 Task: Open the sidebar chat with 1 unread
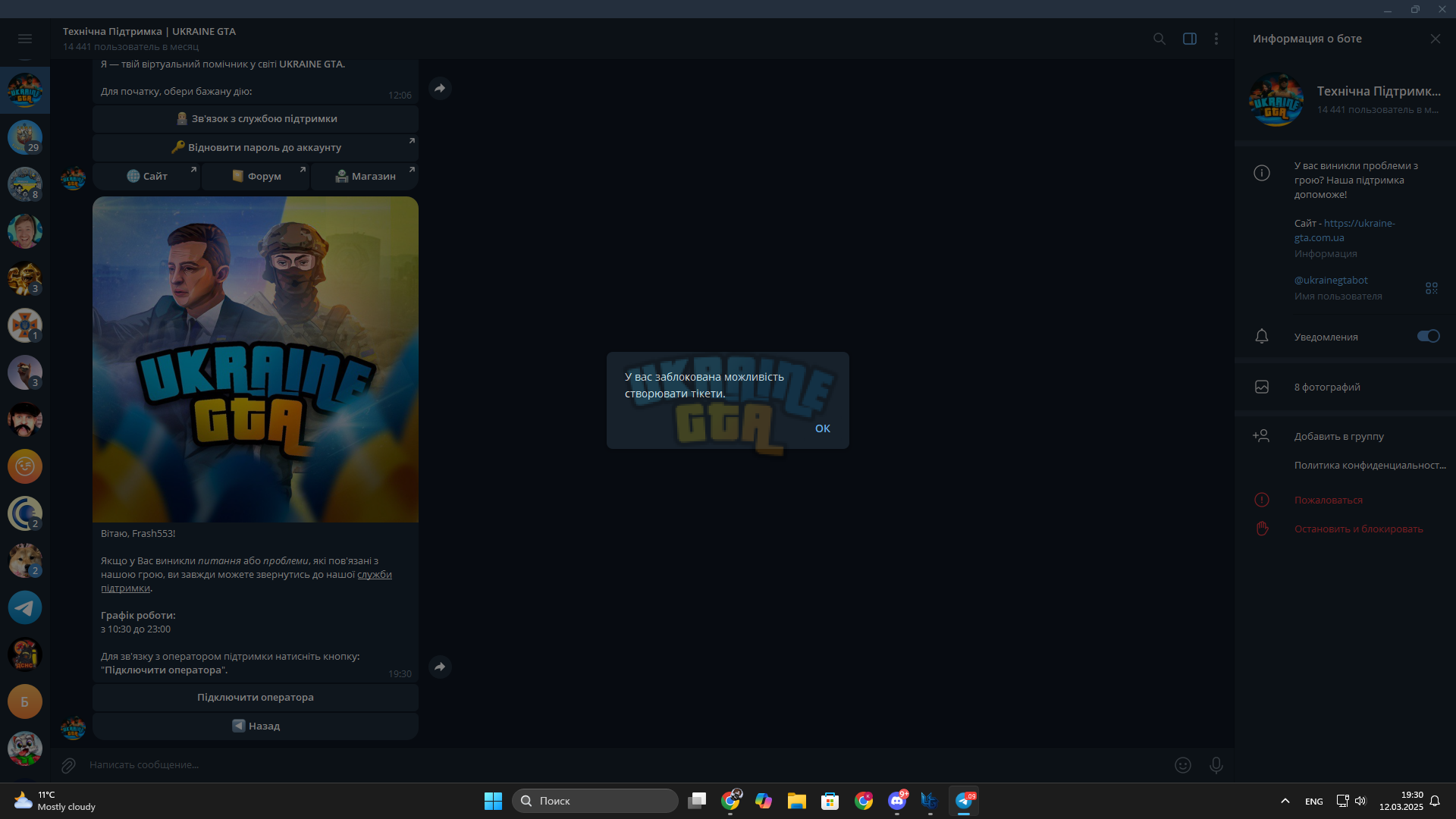(25, 325)
